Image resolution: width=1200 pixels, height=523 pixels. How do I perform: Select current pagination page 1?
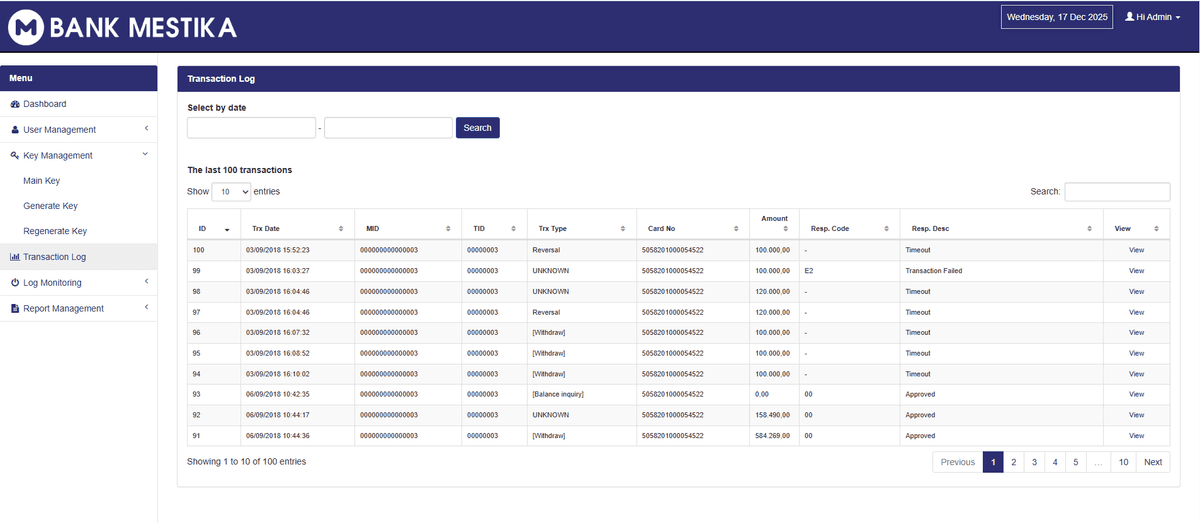tap(993, 462)
